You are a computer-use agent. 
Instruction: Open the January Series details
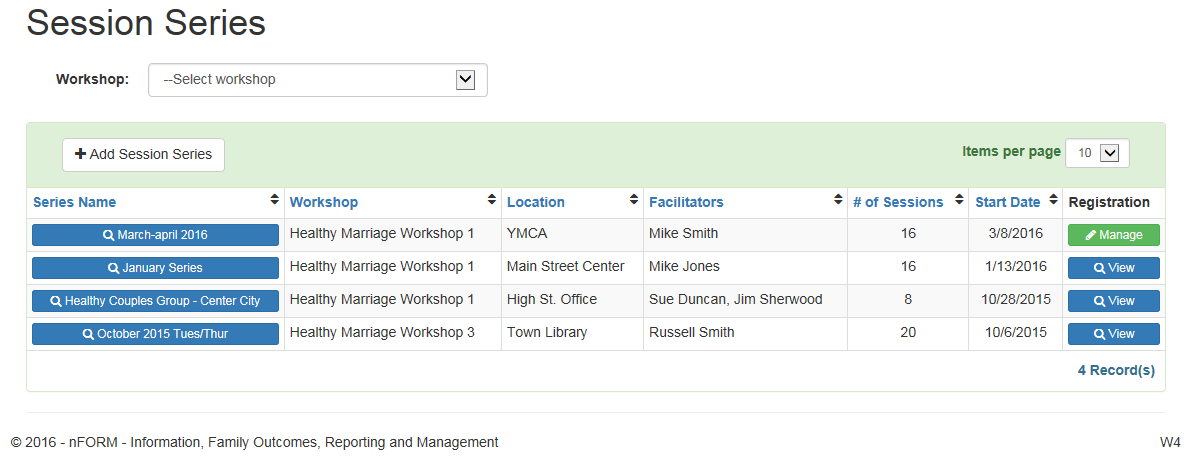coord(155,268)
